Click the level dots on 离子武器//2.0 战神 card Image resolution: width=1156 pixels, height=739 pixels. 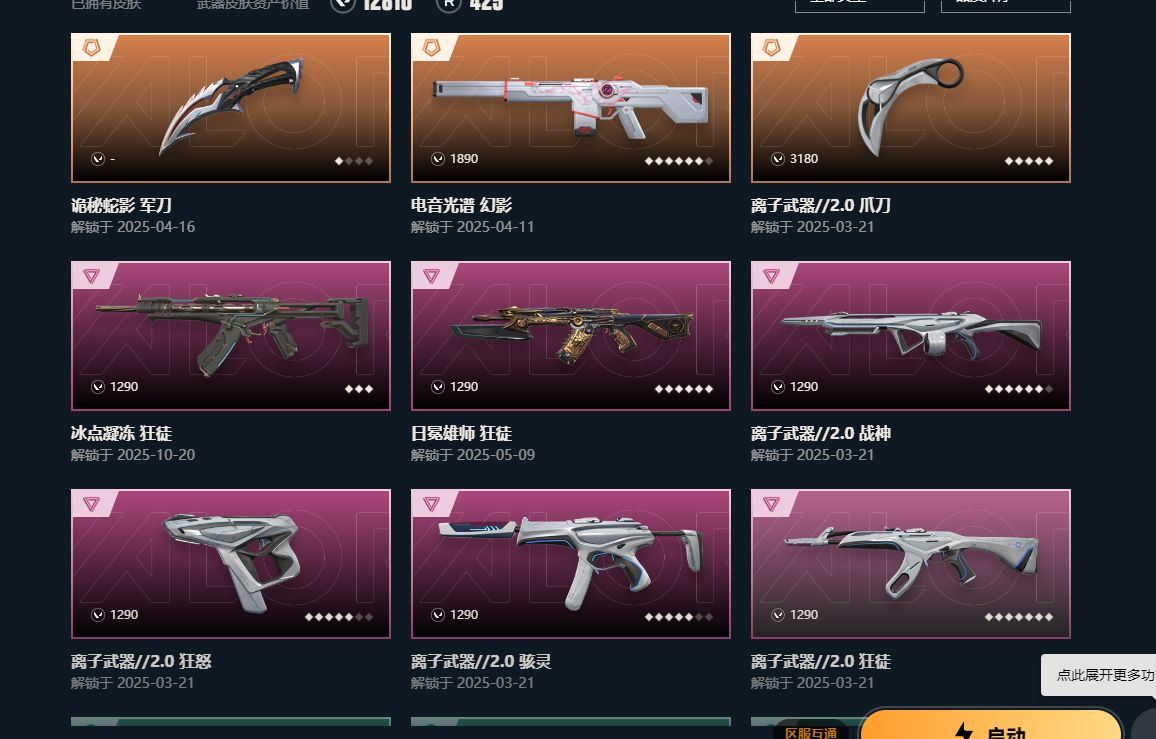click(x=1018, y=389)
